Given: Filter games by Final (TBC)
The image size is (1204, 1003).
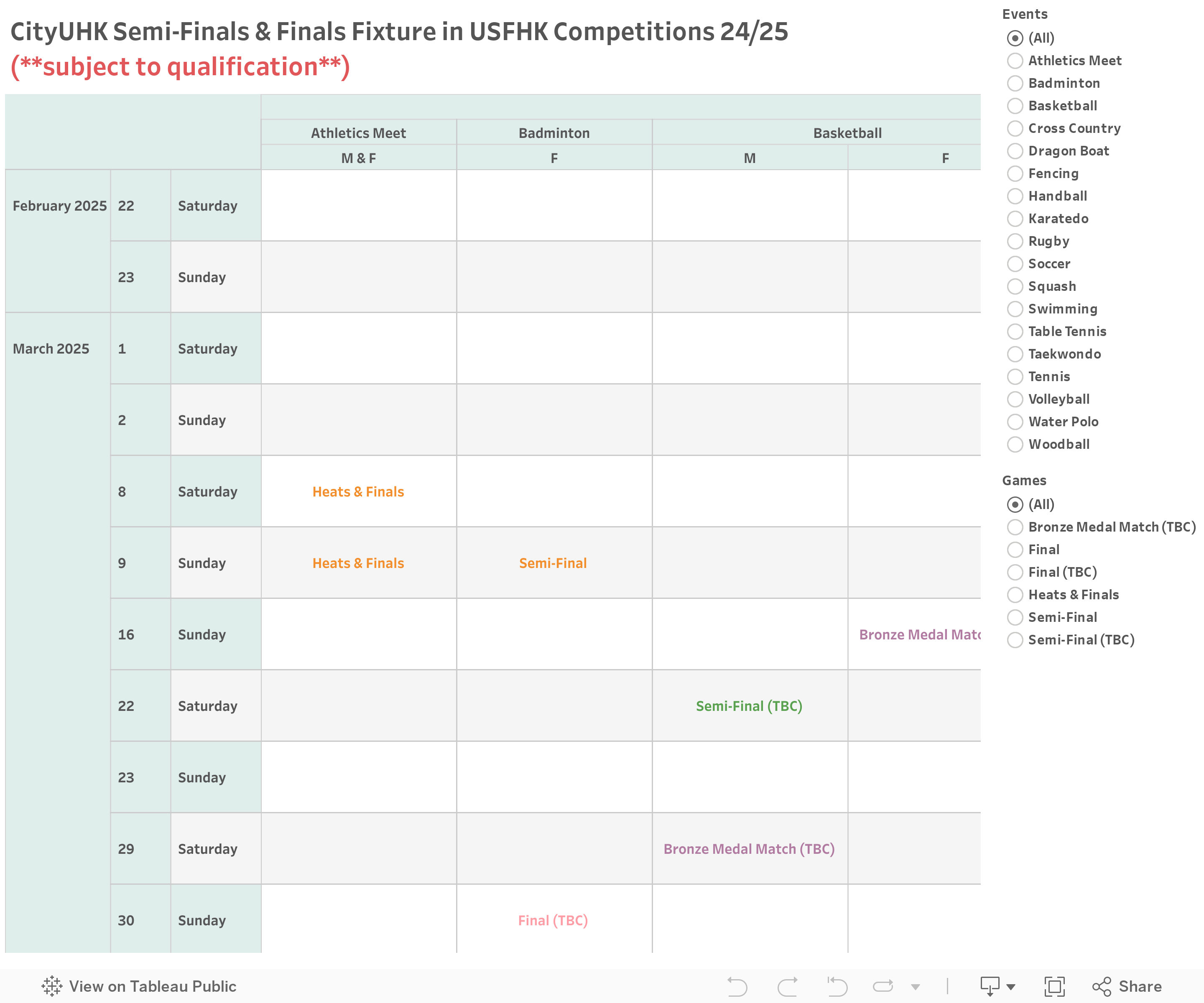Looking at the screenshot, I should (x=1015, y=572).
